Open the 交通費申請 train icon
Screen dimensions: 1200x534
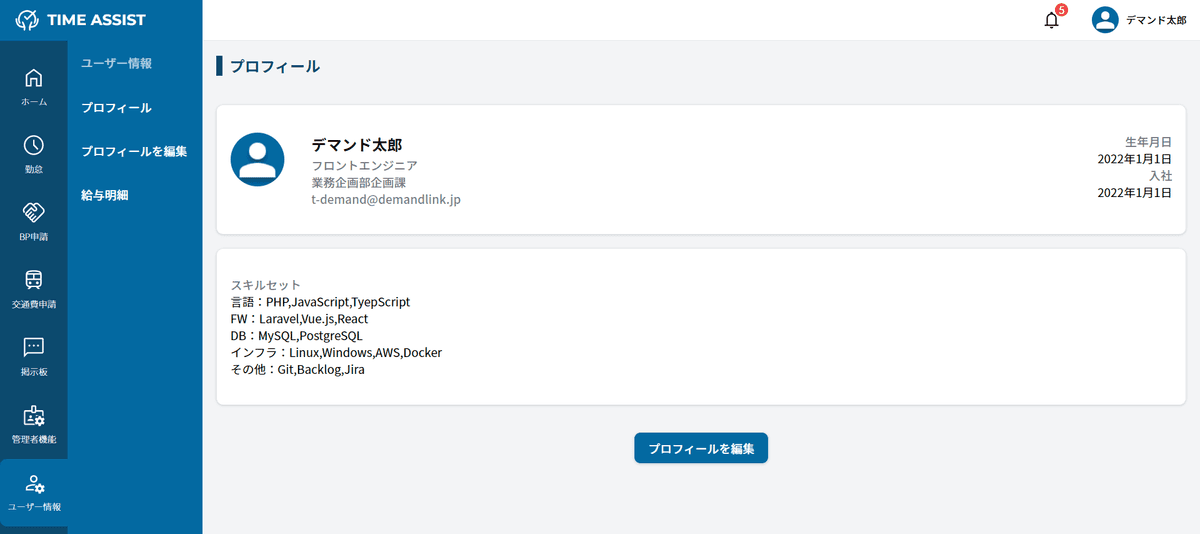pos(34,279)
